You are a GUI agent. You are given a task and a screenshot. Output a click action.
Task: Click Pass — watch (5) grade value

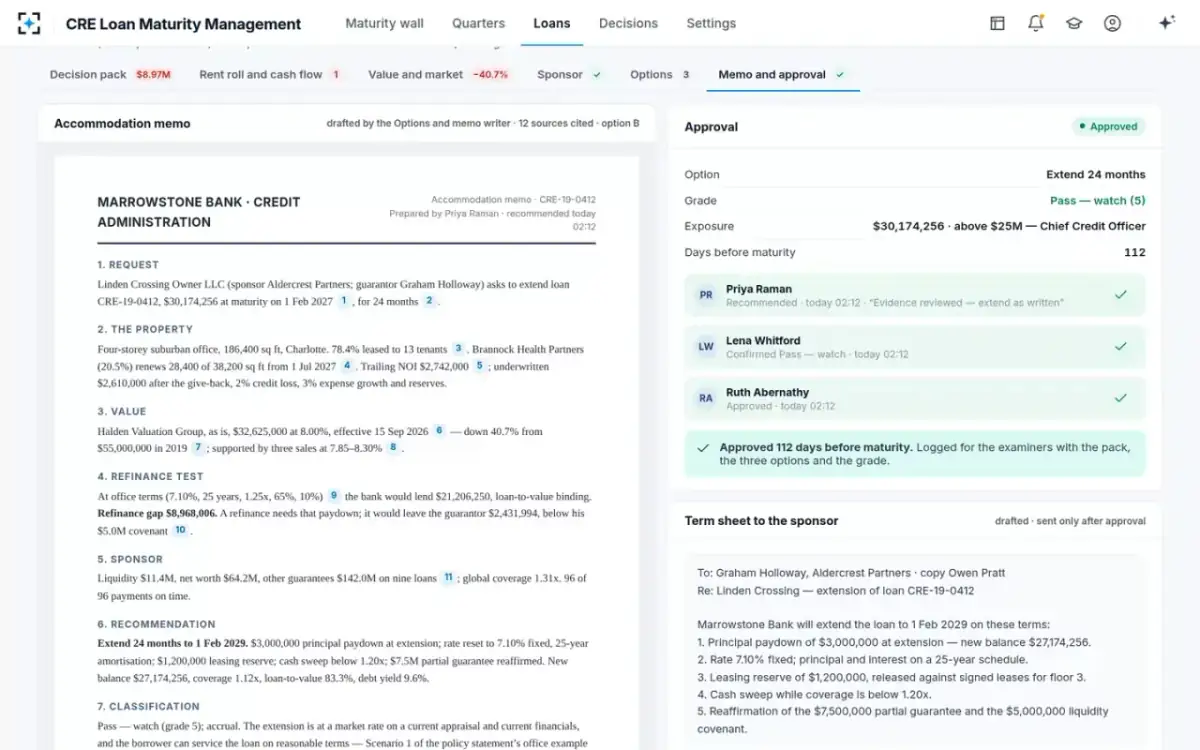pos(1097,200)
